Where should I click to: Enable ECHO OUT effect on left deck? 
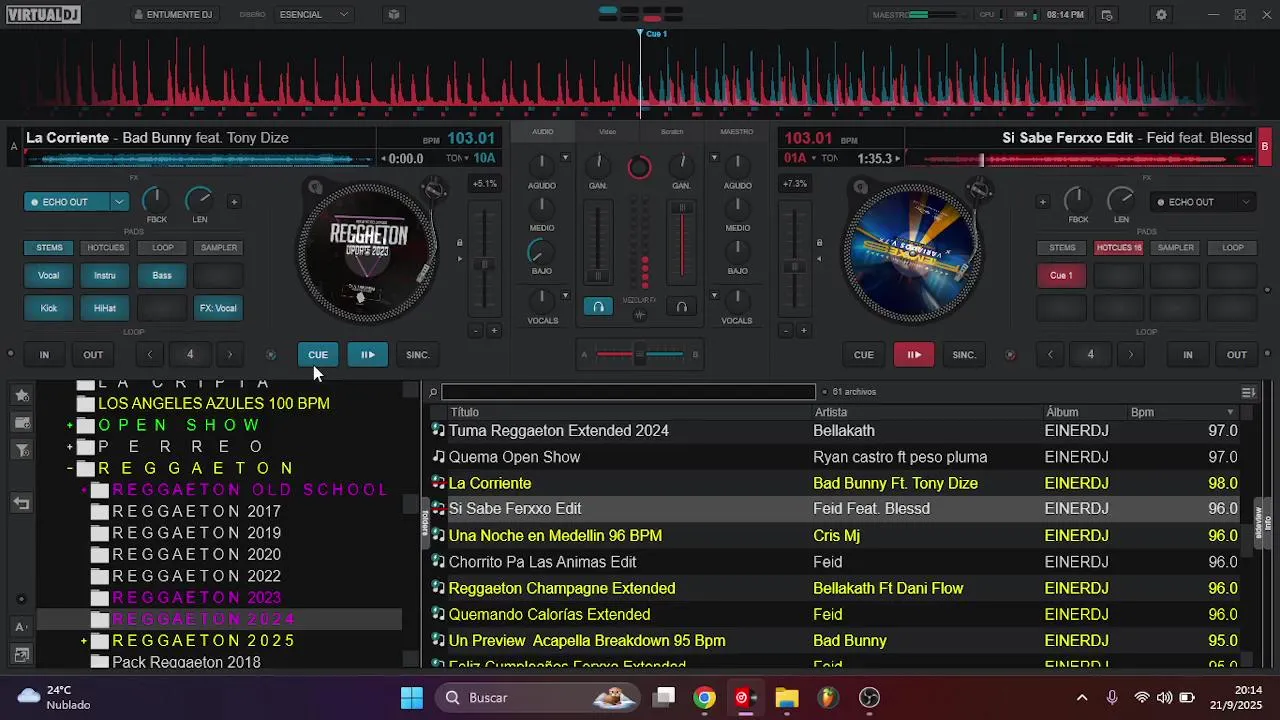pos(66,202)
